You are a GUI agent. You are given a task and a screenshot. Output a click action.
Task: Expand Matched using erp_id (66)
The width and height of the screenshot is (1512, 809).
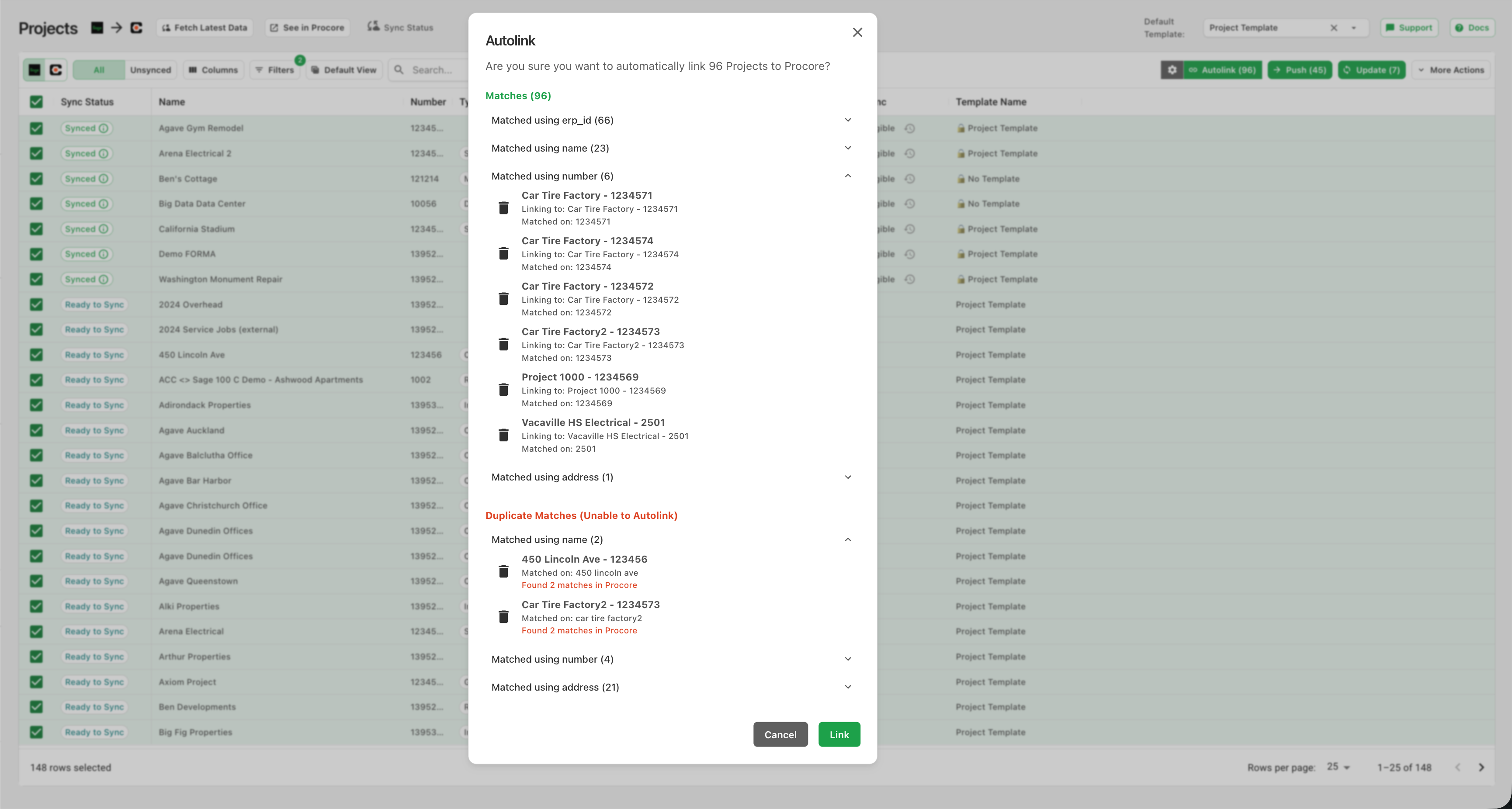[672, 120]
